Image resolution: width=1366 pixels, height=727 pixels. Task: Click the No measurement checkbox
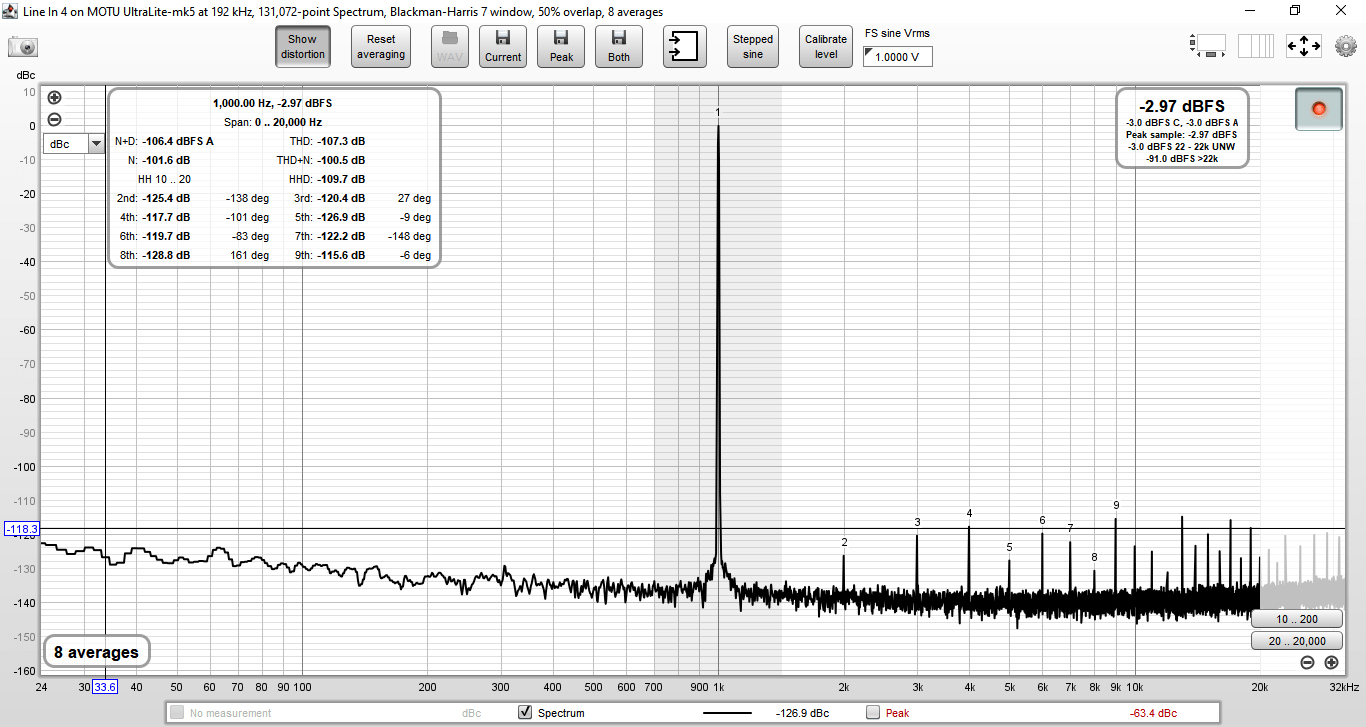[x=176, y=713]
